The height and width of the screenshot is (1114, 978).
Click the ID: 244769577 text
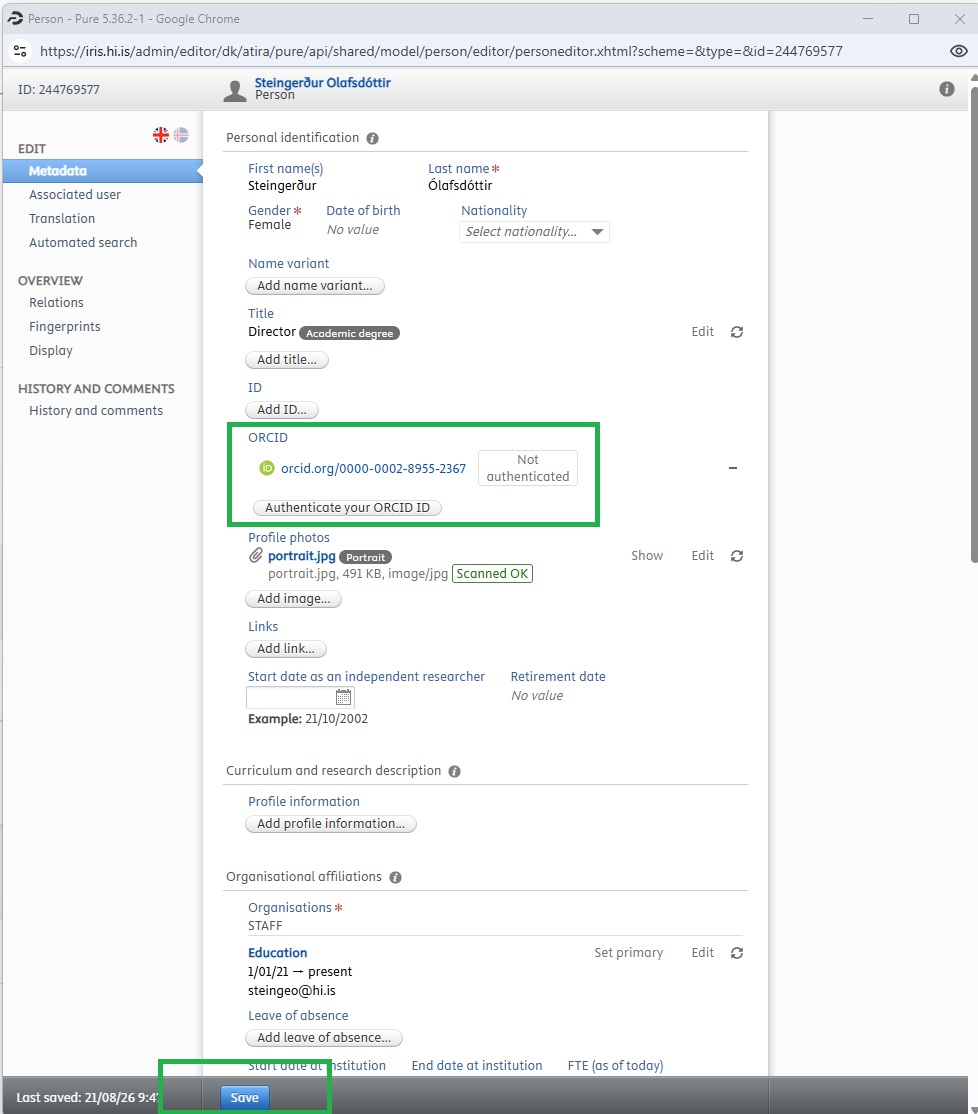(x=59, y=90)
